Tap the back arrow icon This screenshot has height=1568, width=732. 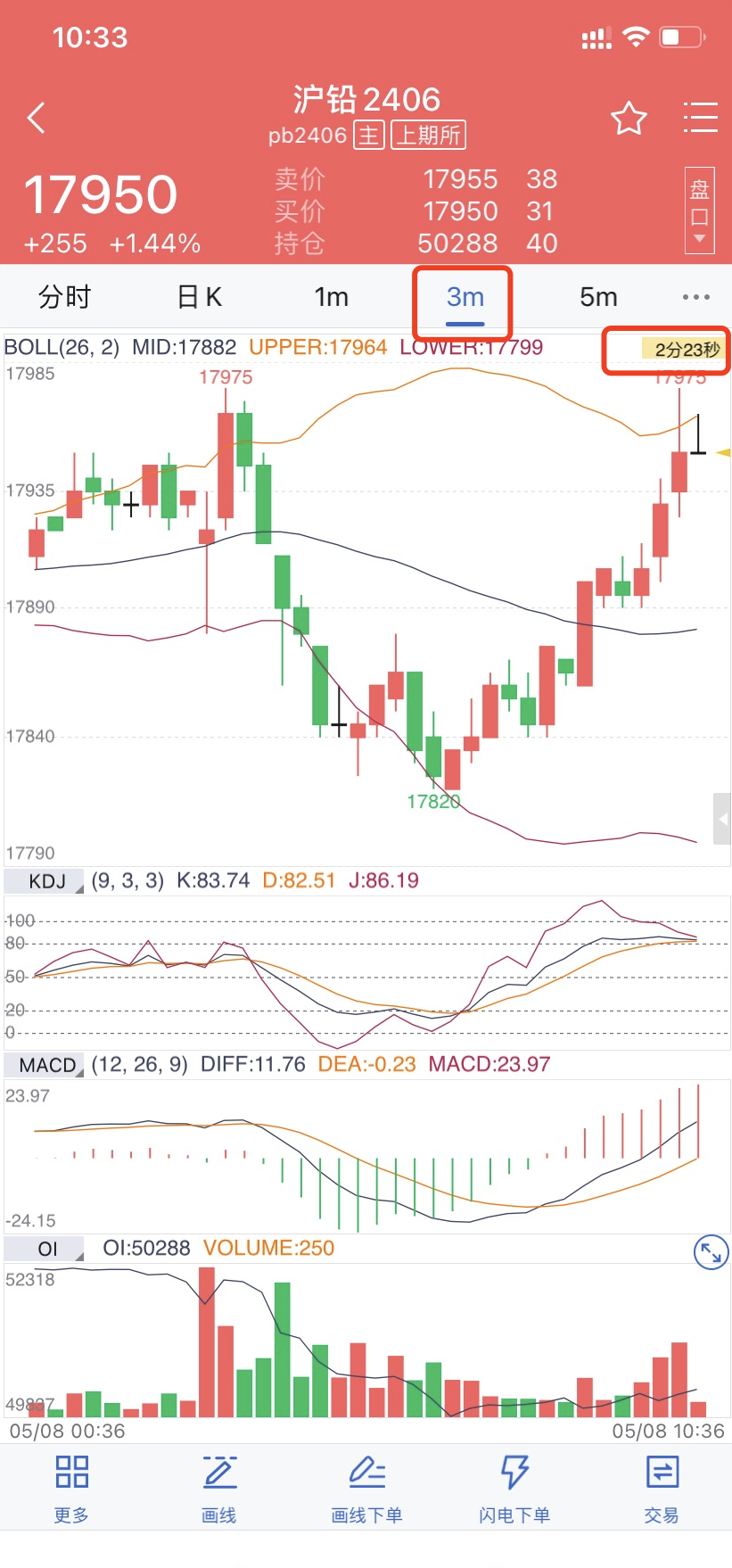[37, 118]
